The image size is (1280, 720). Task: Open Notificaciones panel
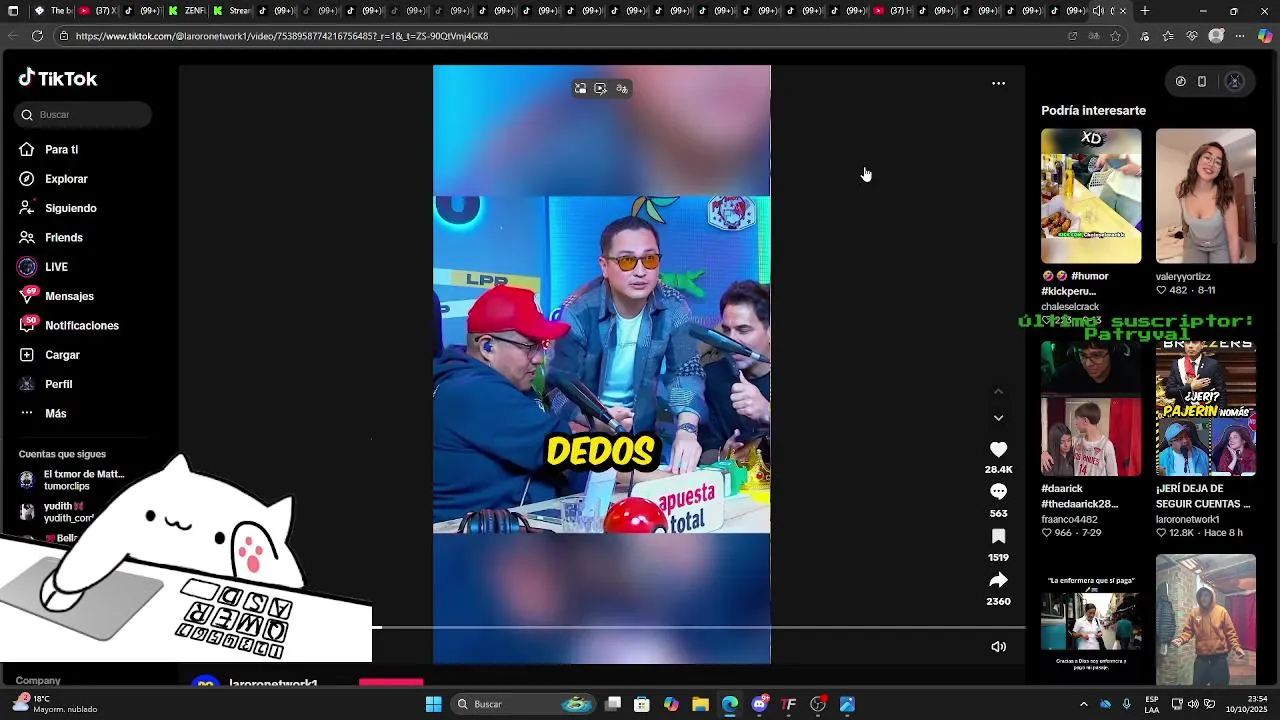coord(81,326)
